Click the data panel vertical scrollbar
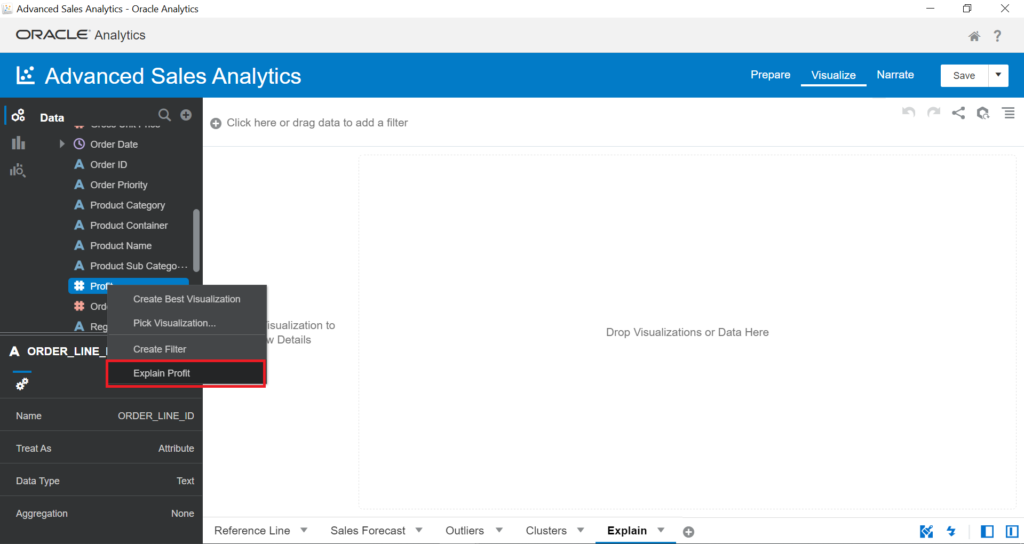Viewport: 1024px width, 544px height. (x=197, y=240)
